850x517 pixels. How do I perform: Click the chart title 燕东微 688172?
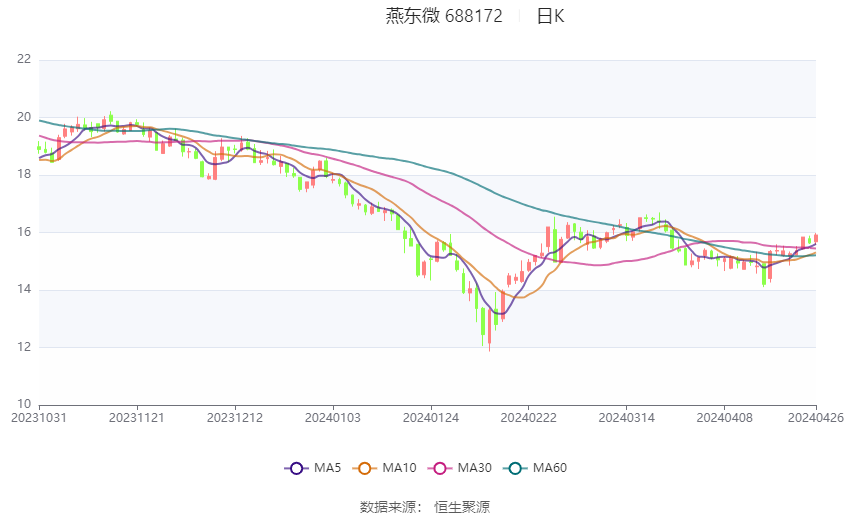pyautogui.click(x=444, y=16)
